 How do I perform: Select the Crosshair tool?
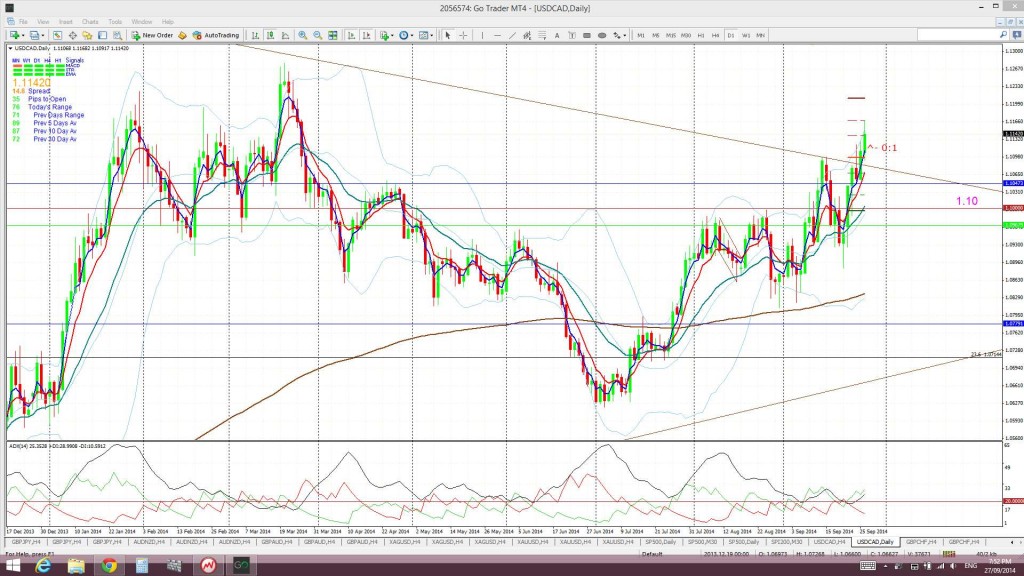tap(463, 35)
